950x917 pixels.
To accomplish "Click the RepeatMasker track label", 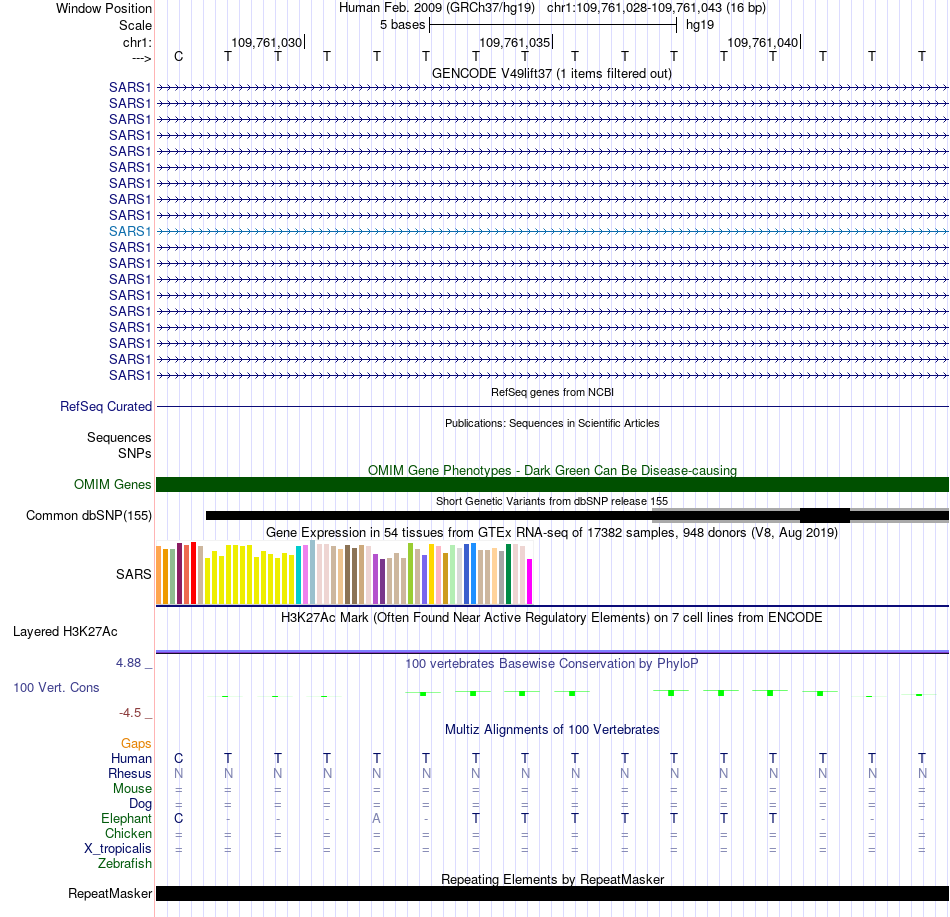I will 110,893.
